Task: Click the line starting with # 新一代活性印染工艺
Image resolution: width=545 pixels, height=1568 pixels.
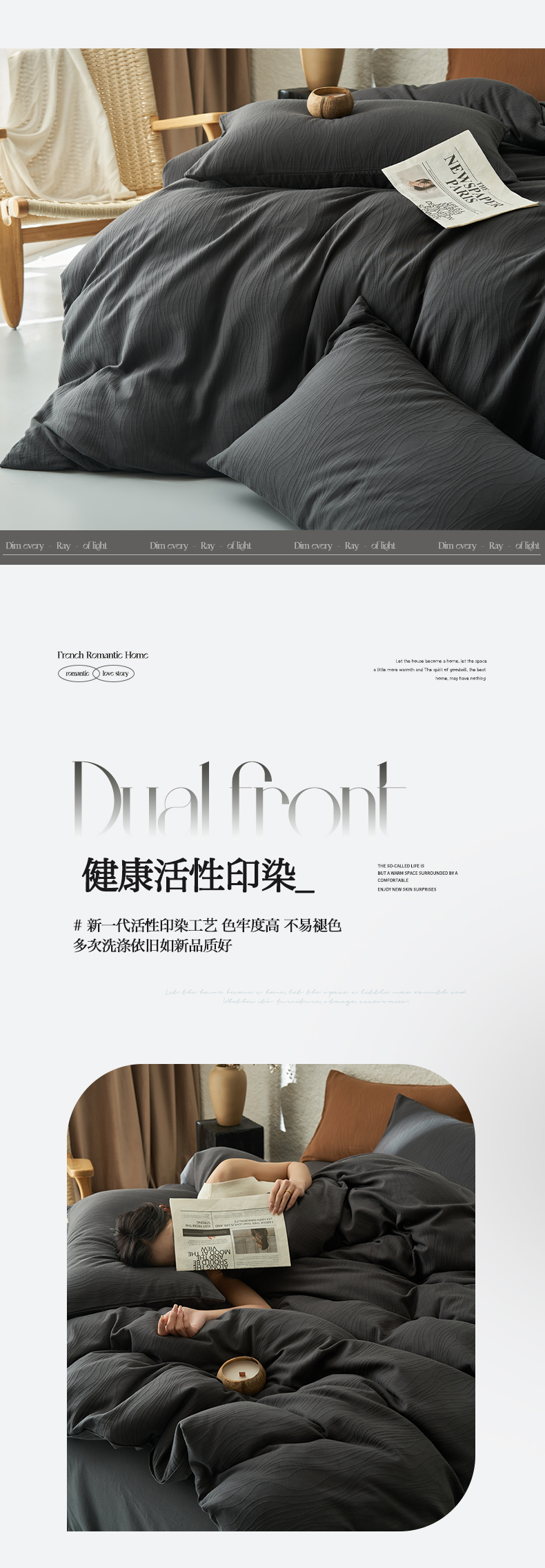Action: 208,925
